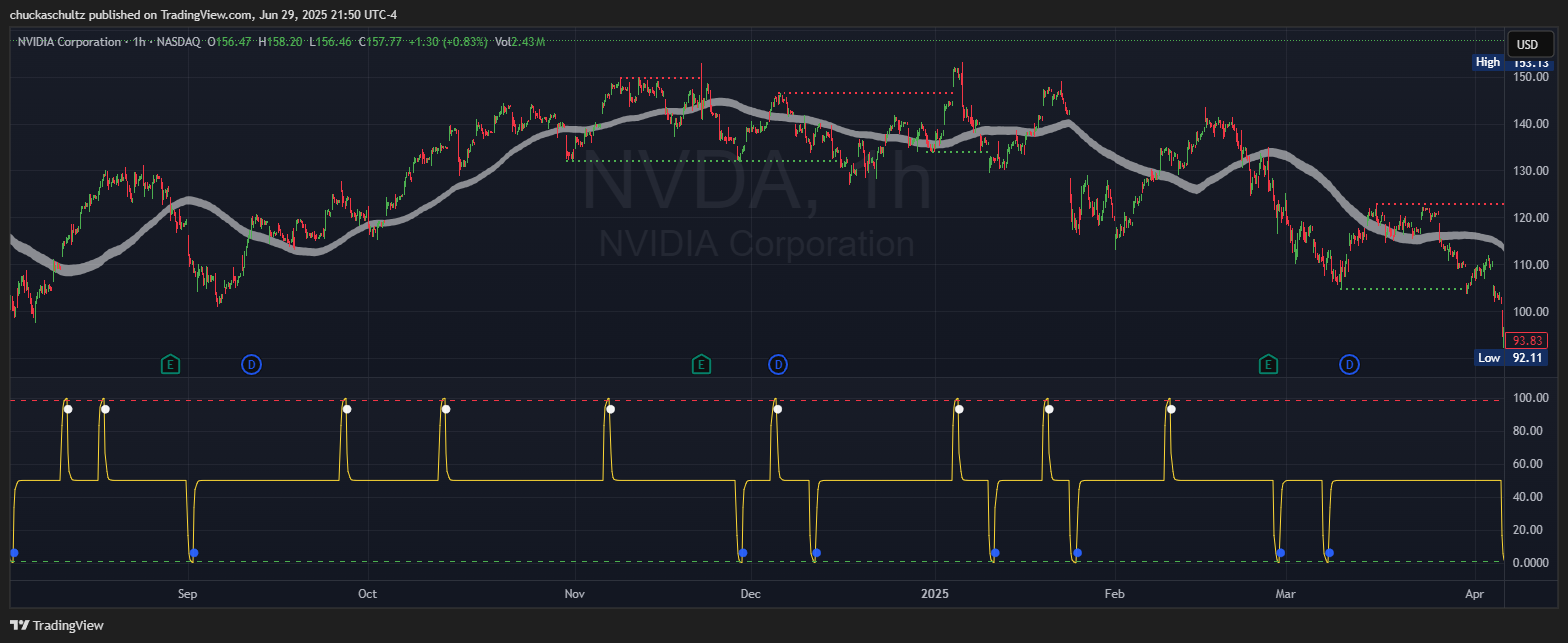Click the Dec label on the time axis
The width and height of the screenshot is (1568, 643).
750,594
